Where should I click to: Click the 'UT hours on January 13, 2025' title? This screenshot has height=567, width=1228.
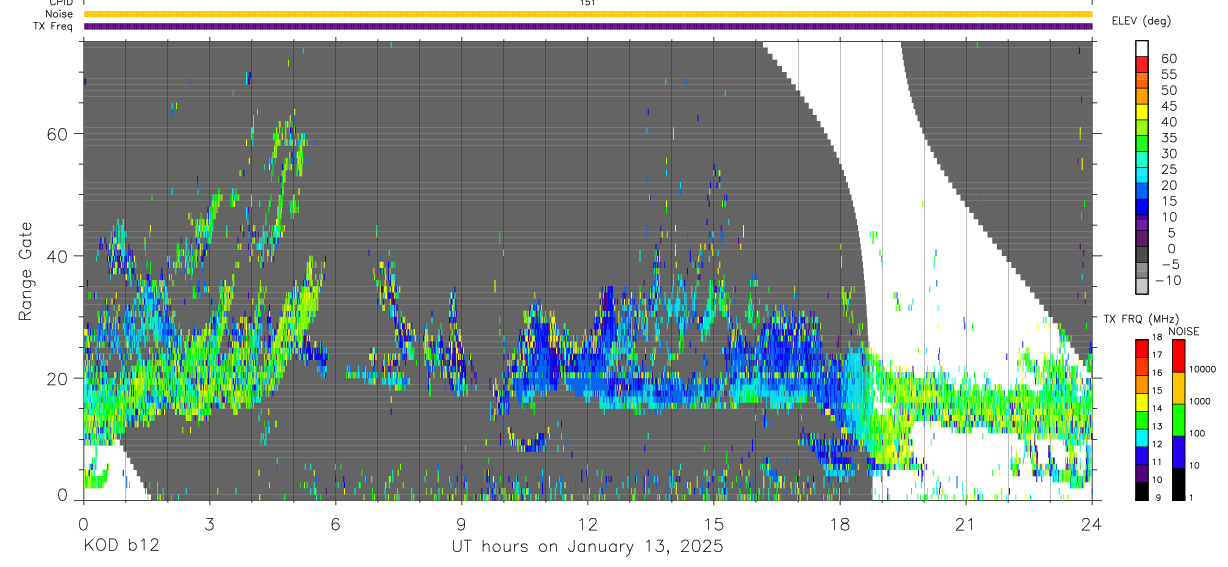588,547
